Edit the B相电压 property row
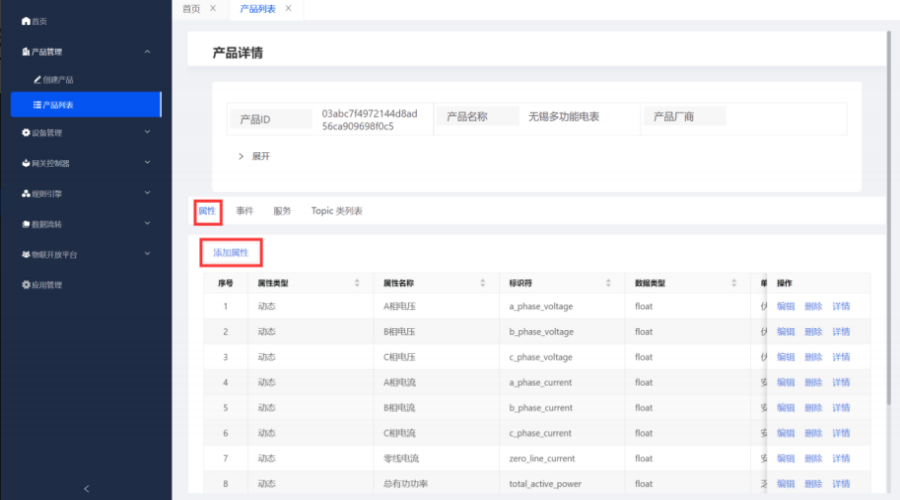 coord(786,332)
